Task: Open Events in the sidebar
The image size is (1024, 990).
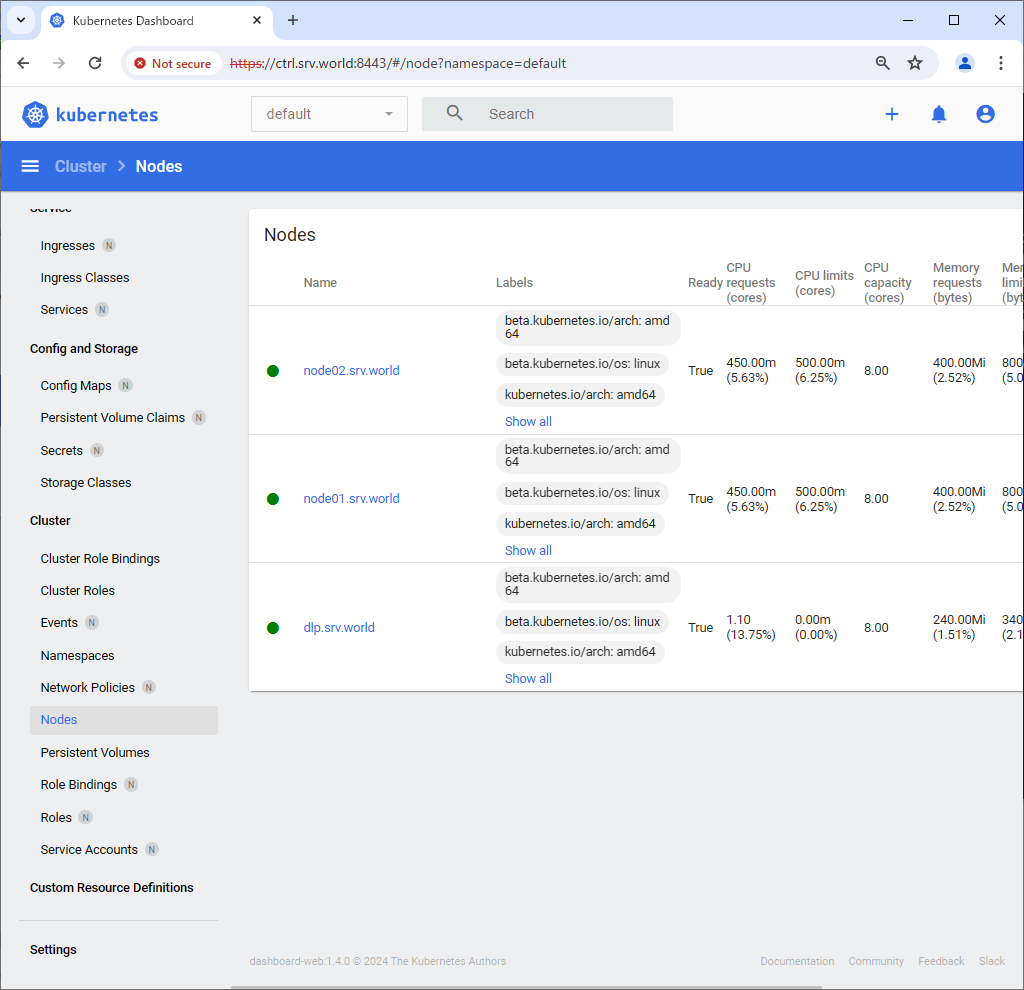Action: click(59, 622)
